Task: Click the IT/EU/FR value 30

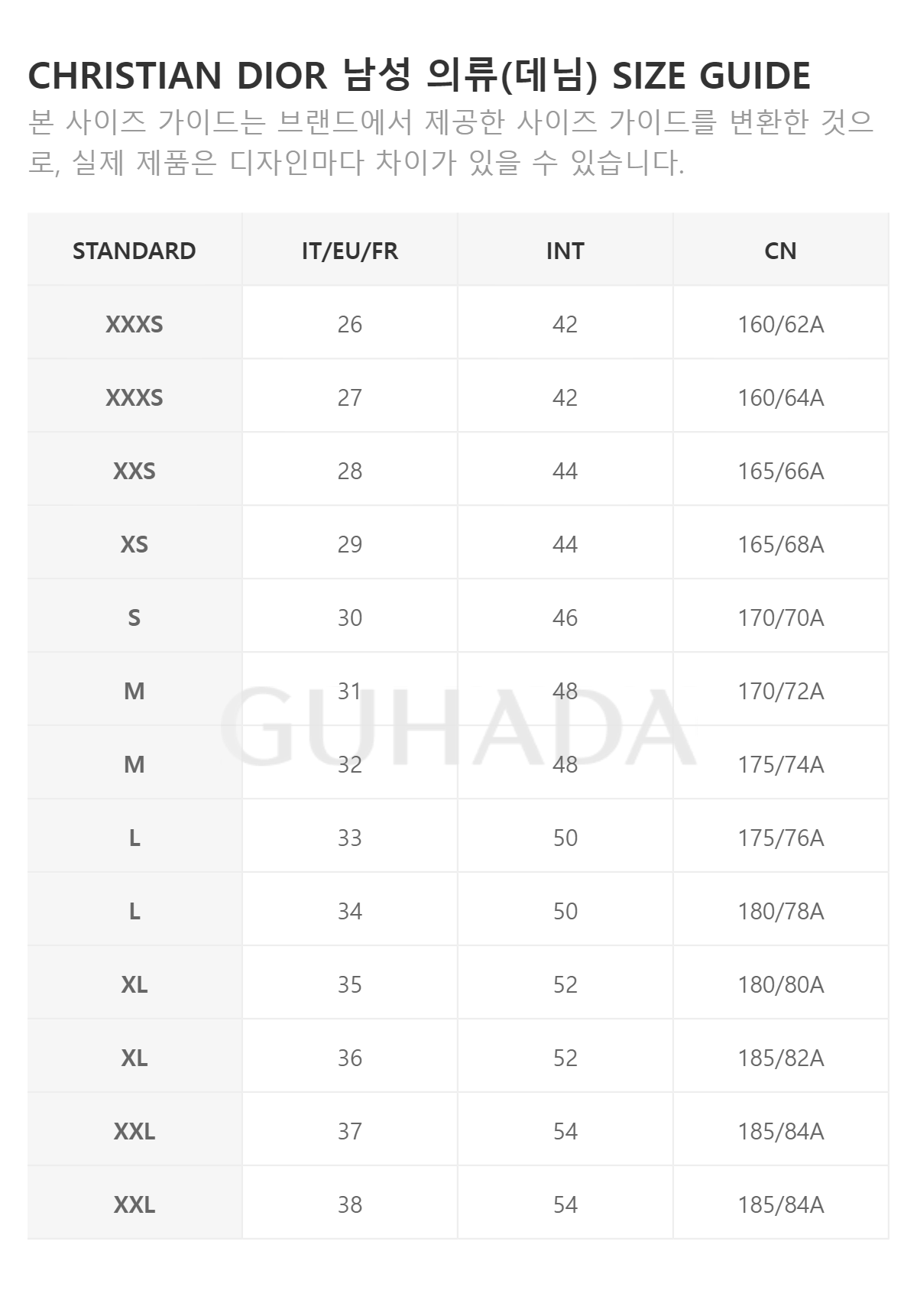Action: [x=350, y=617]
